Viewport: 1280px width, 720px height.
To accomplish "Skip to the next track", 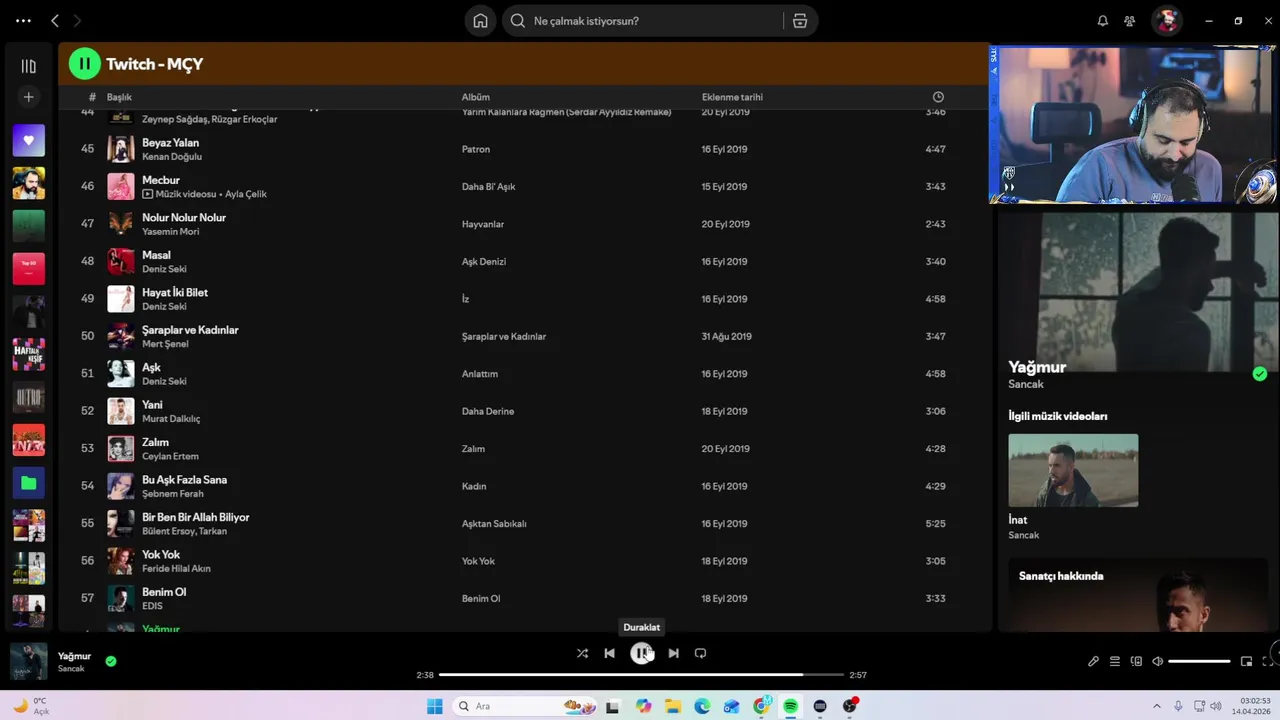I will (x=673, y=653).
